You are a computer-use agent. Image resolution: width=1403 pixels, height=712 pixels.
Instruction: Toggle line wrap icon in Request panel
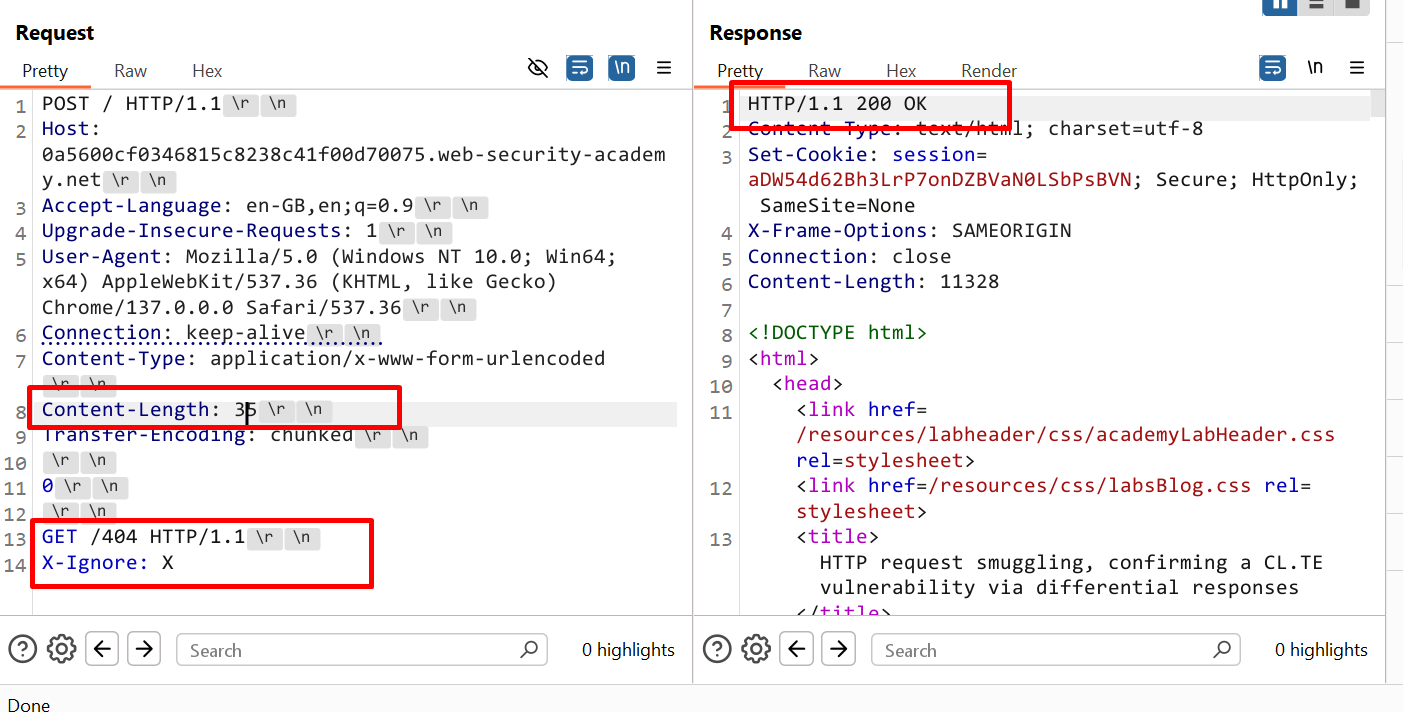pyautogui.click(x=580, y=68)
